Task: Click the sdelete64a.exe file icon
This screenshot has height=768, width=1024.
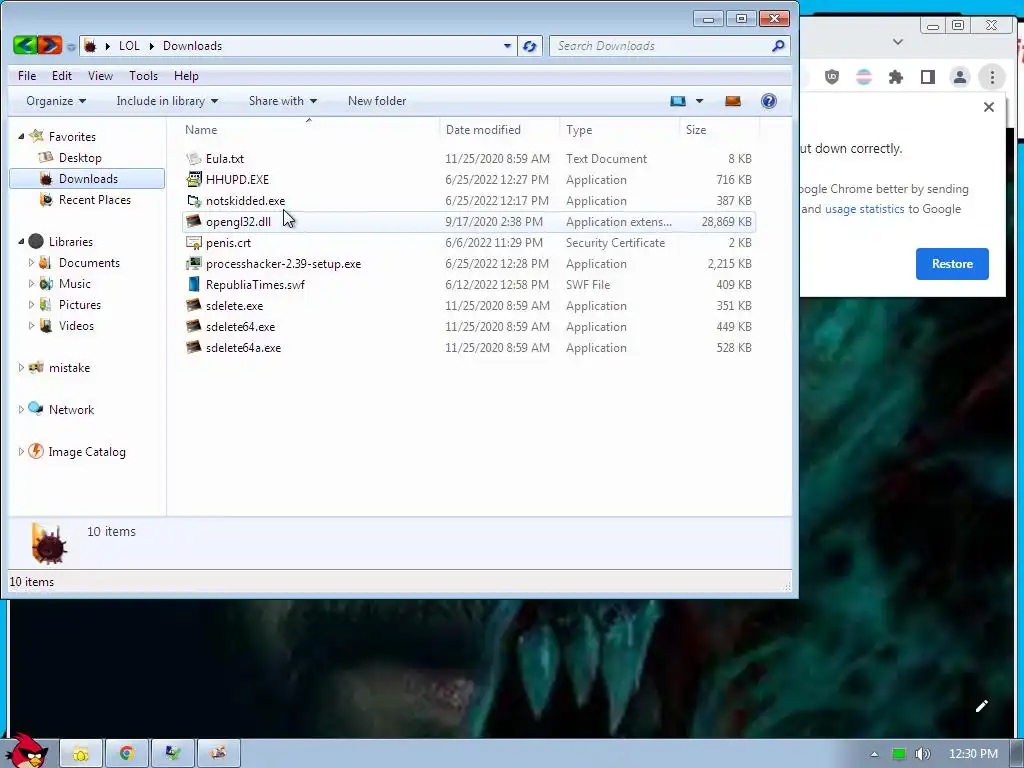Action: (x=193, y=347)
